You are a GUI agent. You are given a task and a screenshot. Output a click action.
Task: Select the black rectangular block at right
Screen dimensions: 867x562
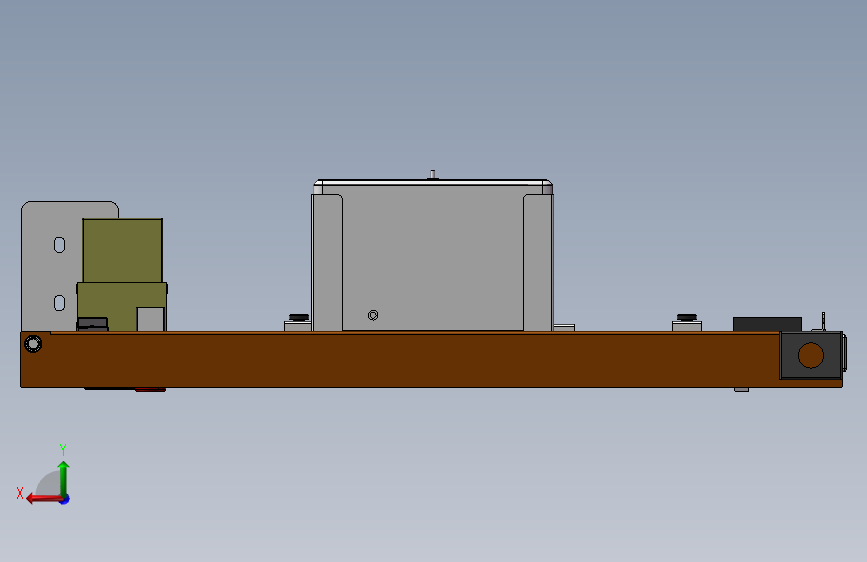point(767,324)
